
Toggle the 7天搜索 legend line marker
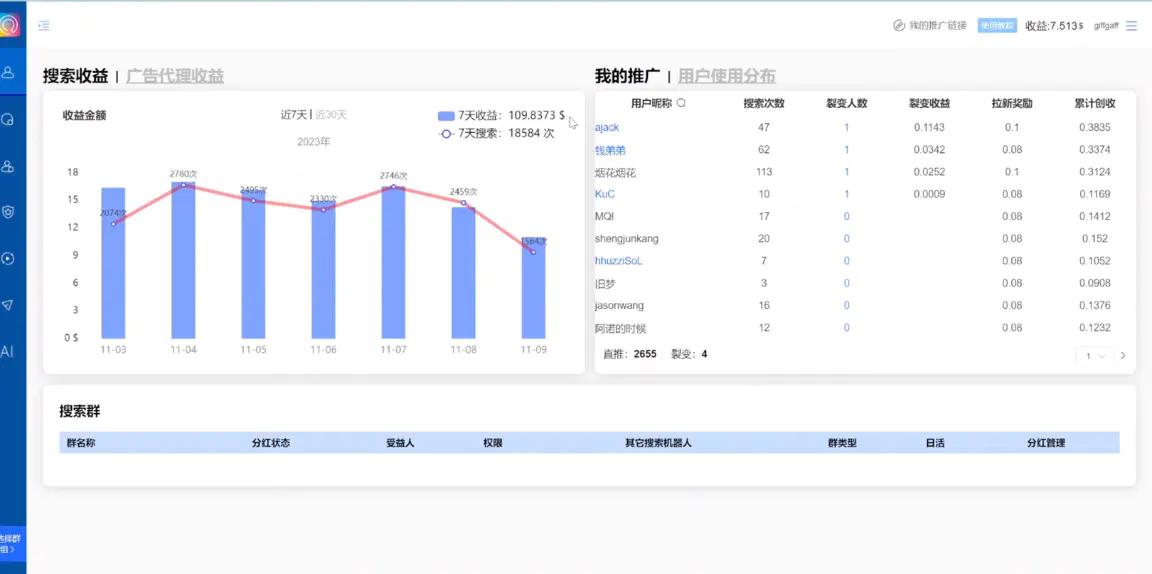pos(446,134)
